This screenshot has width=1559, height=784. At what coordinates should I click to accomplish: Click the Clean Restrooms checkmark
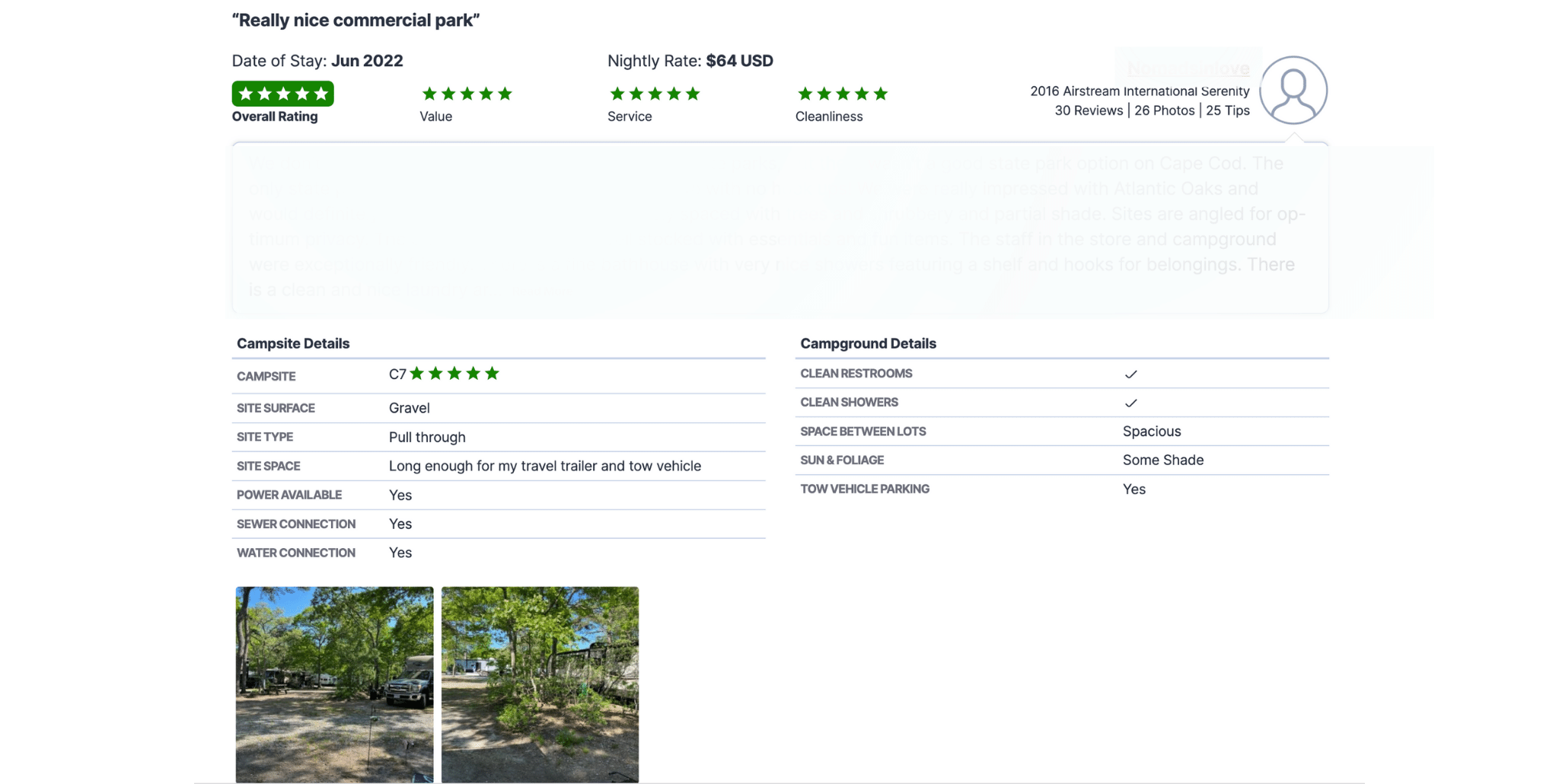pos(1130,374)
